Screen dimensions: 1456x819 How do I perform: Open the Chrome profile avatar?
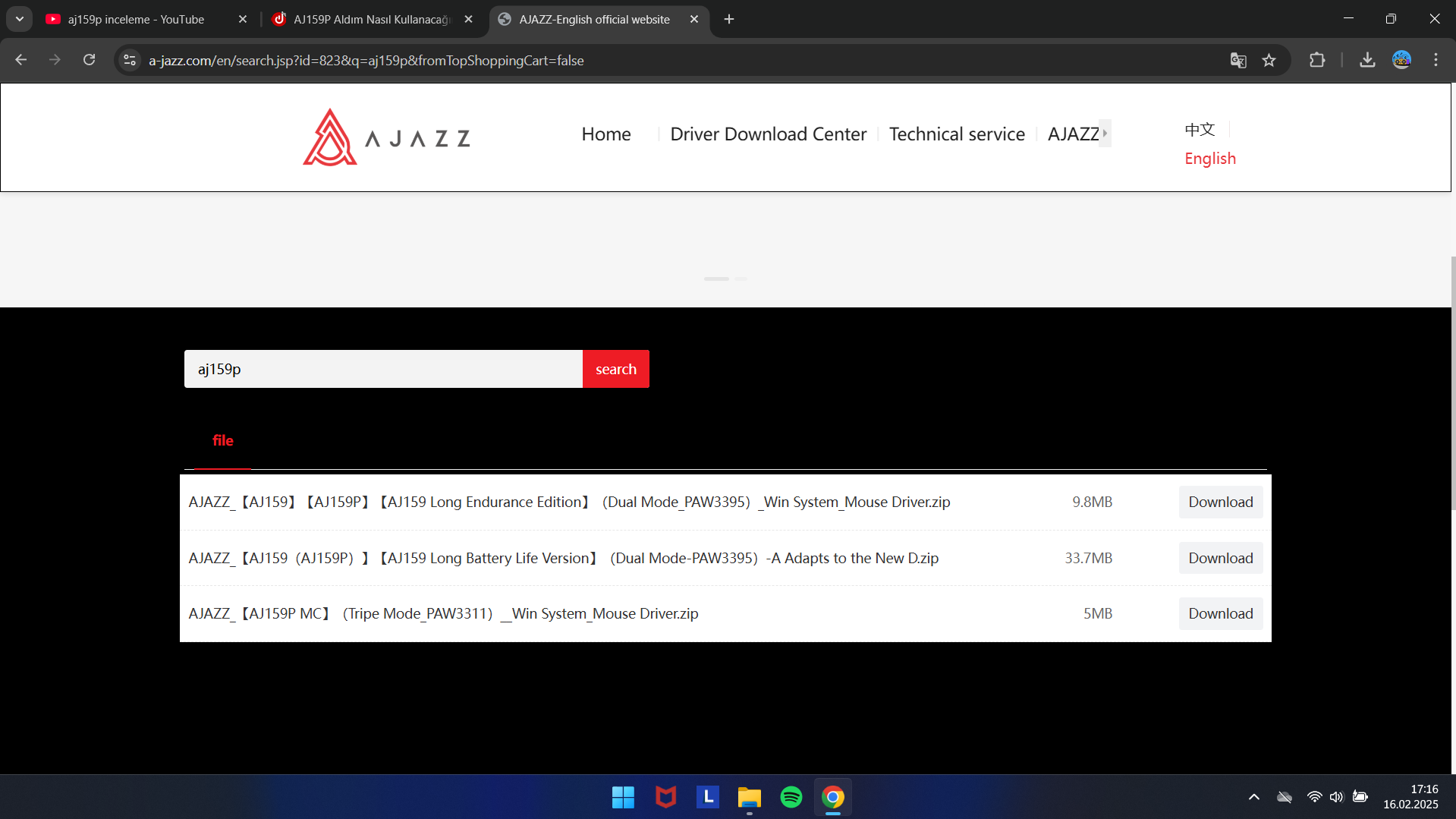tap(1402, 60)
